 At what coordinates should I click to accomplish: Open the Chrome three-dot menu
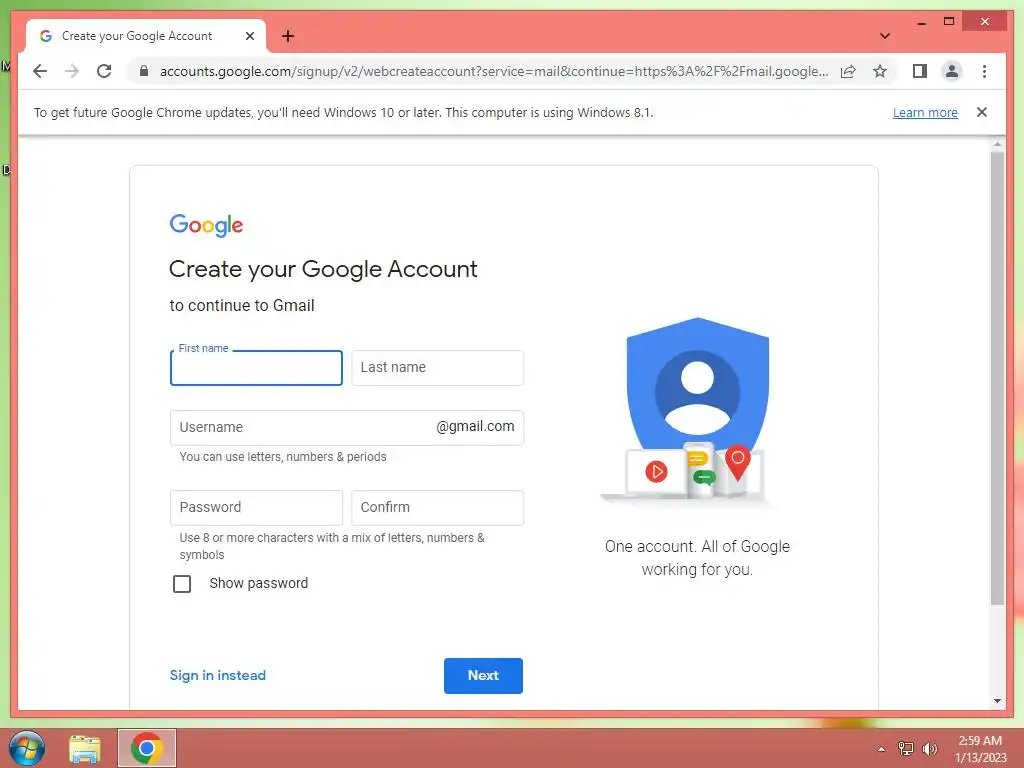(x=984, y=71)
